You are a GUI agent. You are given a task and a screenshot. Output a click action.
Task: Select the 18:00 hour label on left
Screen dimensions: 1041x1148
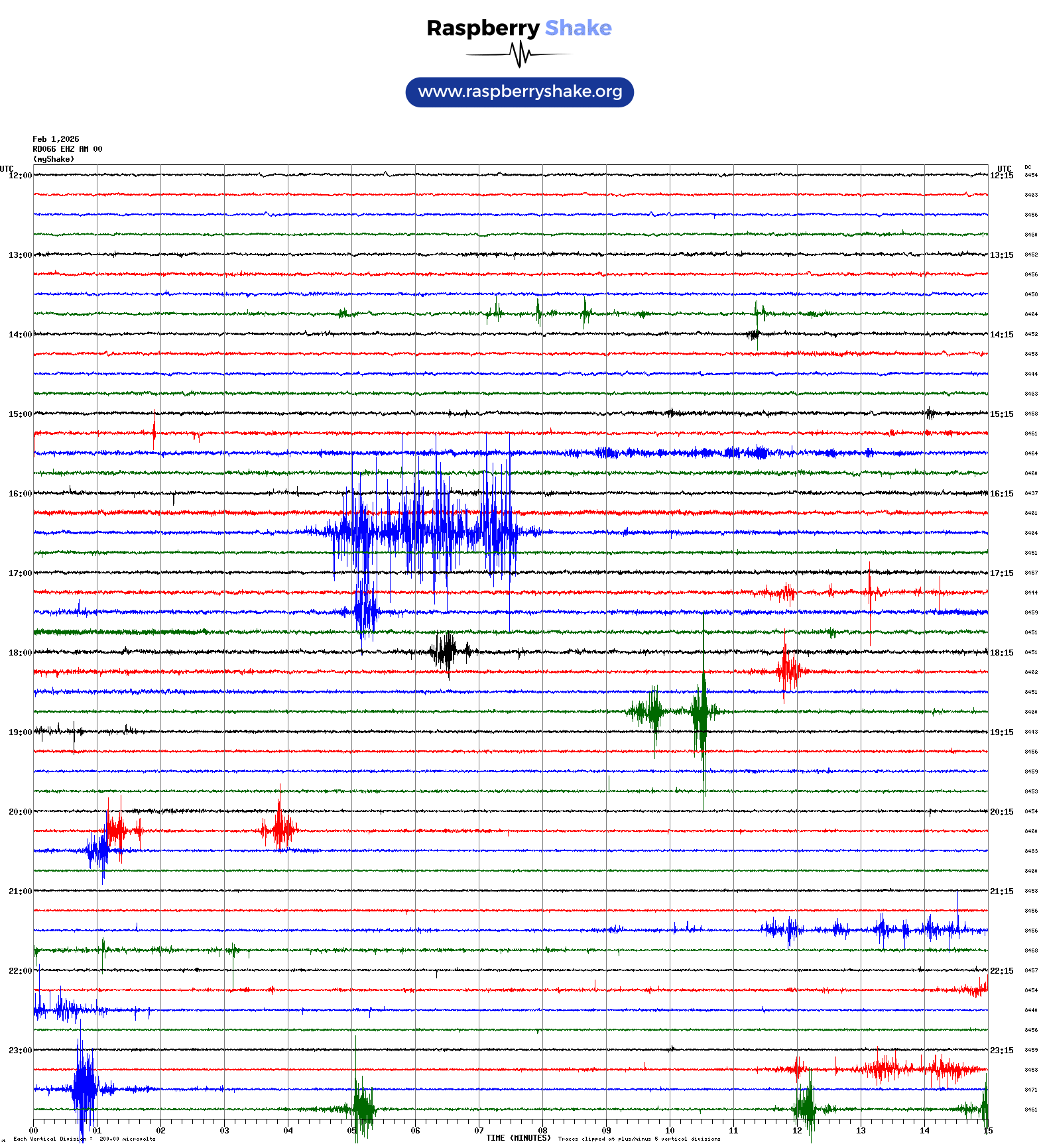pyautogui.click(x=20, y=653)
